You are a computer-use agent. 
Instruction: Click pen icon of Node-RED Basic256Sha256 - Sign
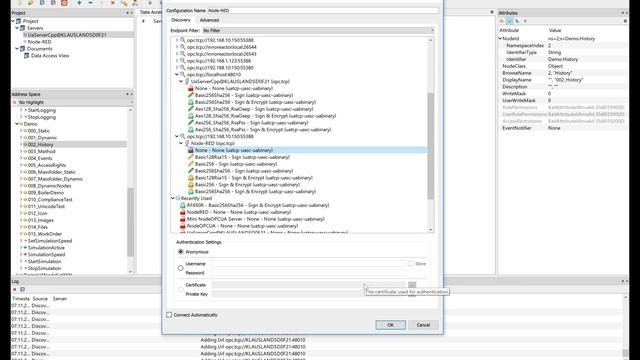(x=191, y=171)
